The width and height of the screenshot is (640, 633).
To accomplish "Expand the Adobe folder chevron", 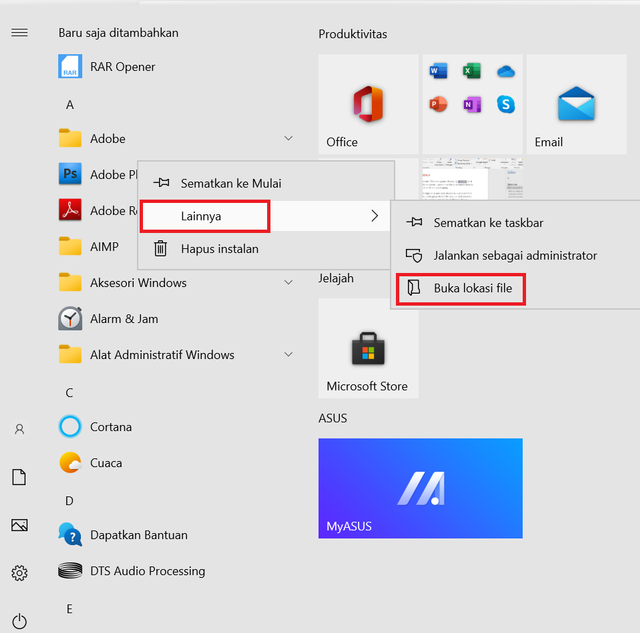I will (x=288, y=139).
